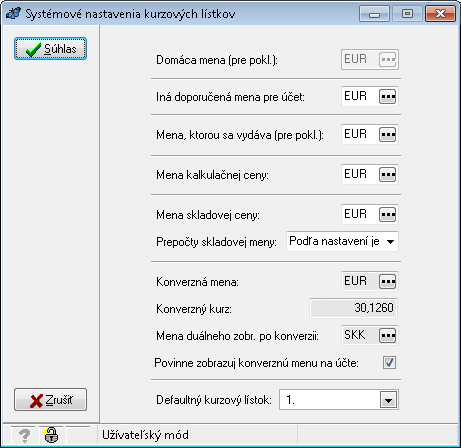Open ellipsis picker for Konverzná mena

[x=387, y=282]
